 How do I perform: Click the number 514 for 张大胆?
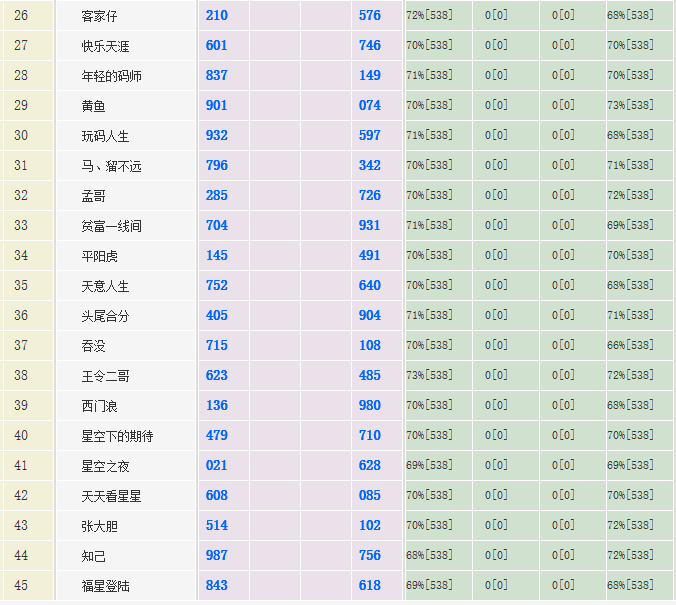click(x=216, y=526)
